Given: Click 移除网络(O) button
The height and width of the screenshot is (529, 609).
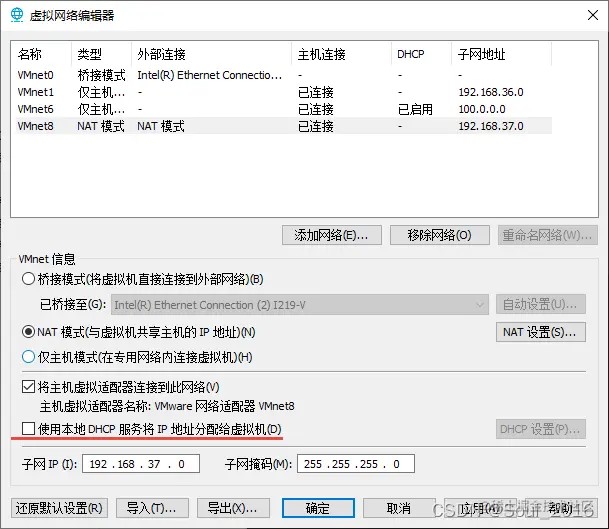Looking at the screenshot, I should [x=440, y=235].
